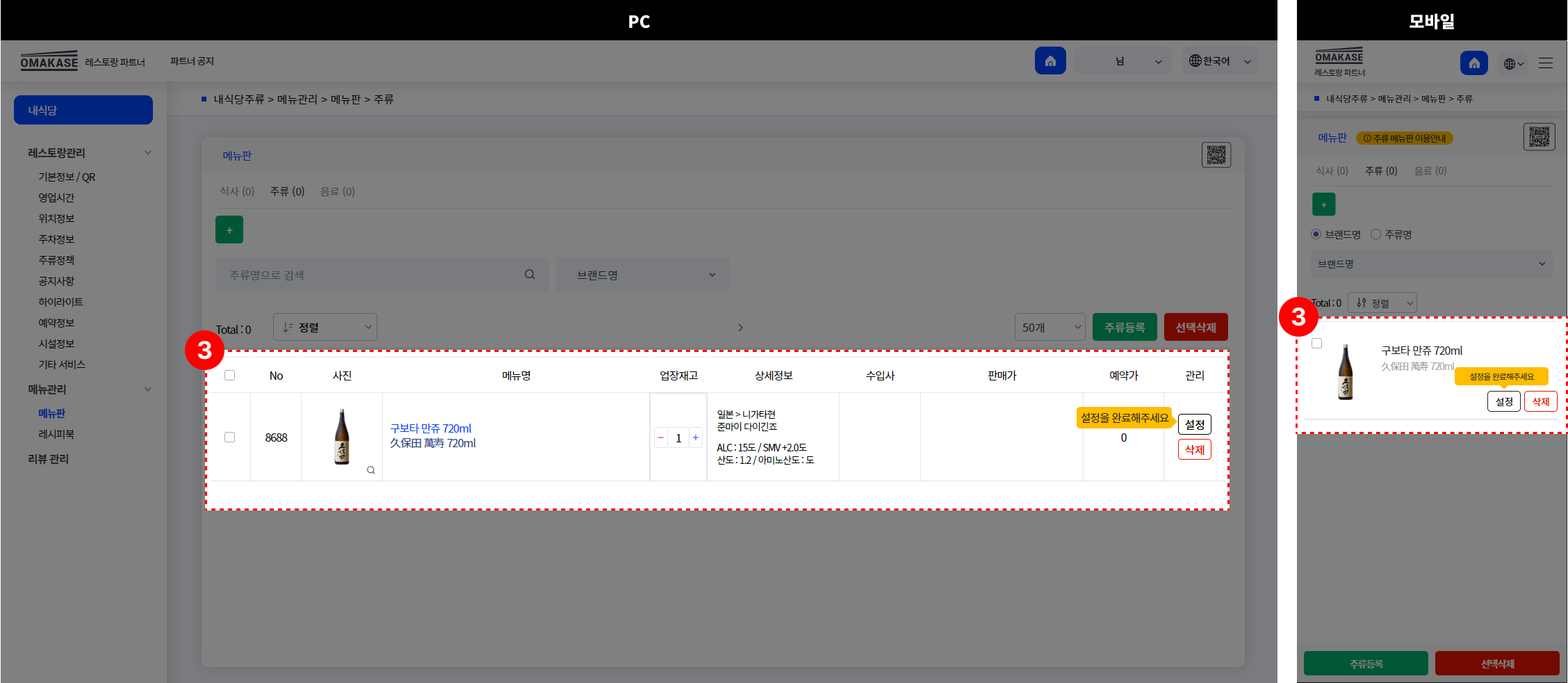Click the mobile QR code icon
The image size is (1568, 683).
click(x=1539, y=137)
